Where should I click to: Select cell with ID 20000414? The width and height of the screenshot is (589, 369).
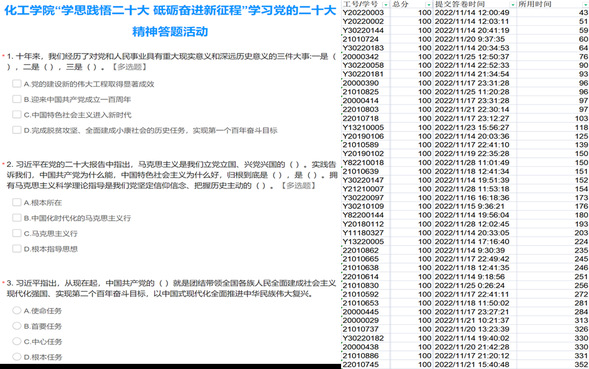coord(365,100)
